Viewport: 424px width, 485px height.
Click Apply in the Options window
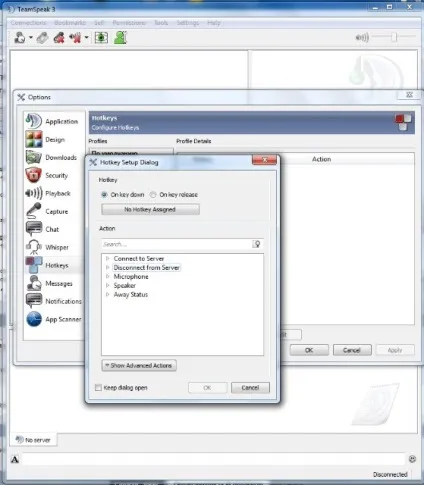(395, 350)
